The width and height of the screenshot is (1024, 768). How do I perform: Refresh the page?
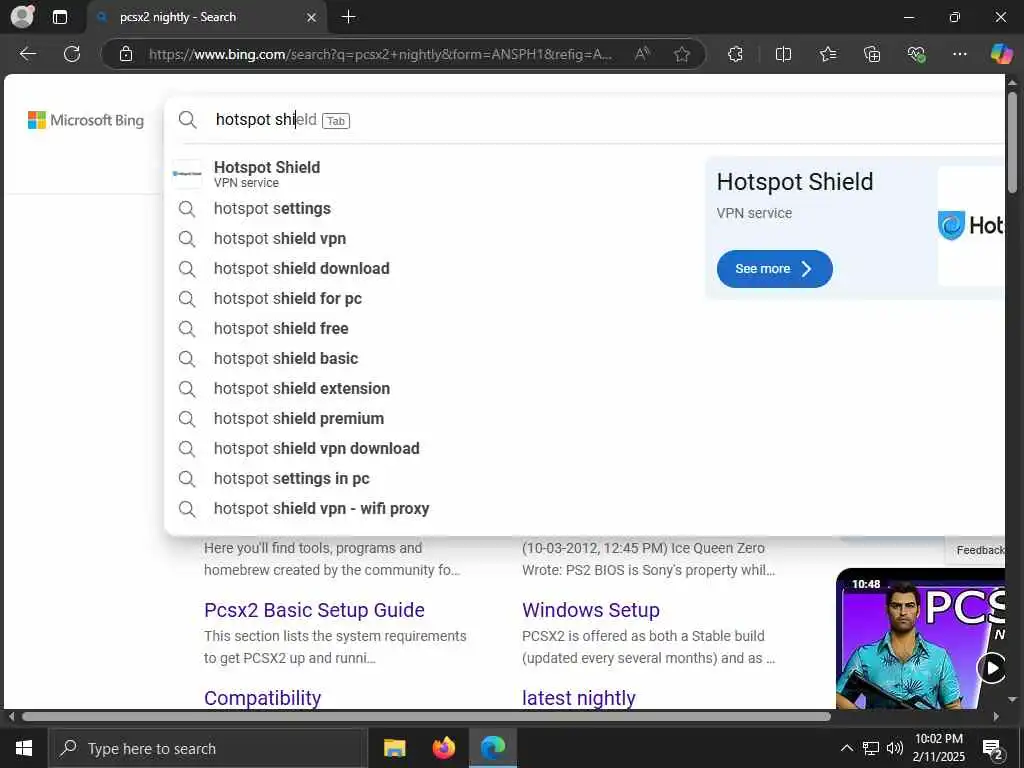point(72,54)
